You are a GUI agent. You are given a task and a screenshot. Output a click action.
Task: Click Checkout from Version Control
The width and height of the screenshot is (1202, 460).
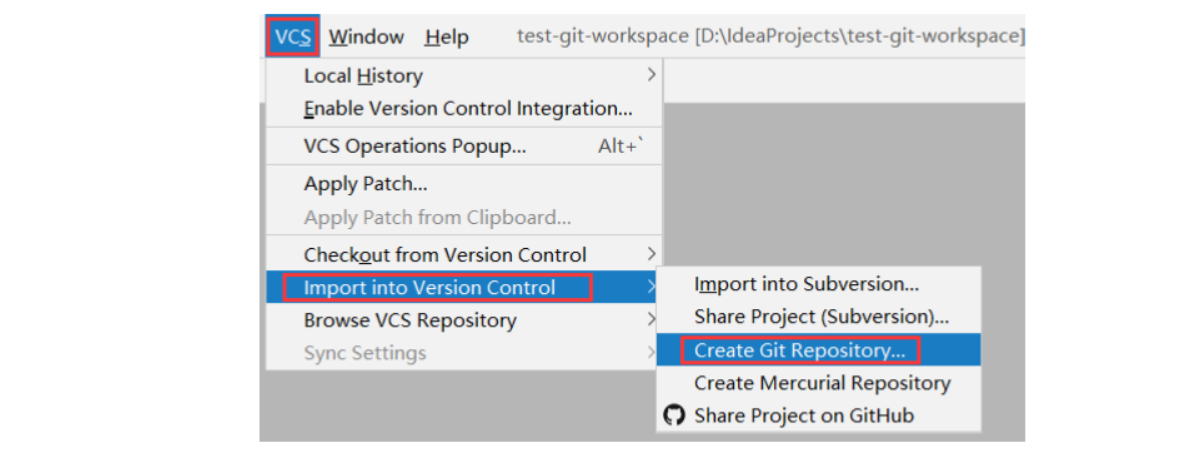pos(445,255)
